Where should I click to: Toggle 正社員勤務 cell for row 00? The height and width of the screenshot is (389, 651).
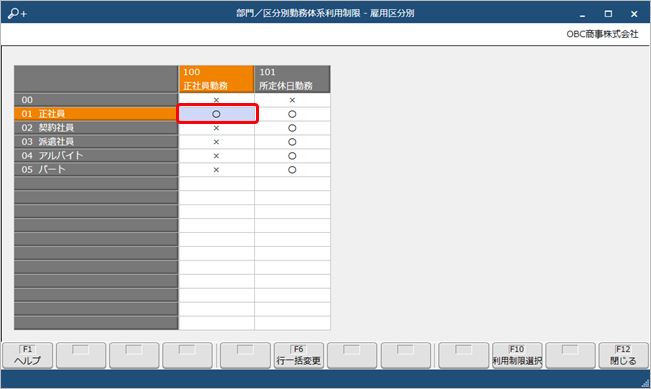click(216, 100)
